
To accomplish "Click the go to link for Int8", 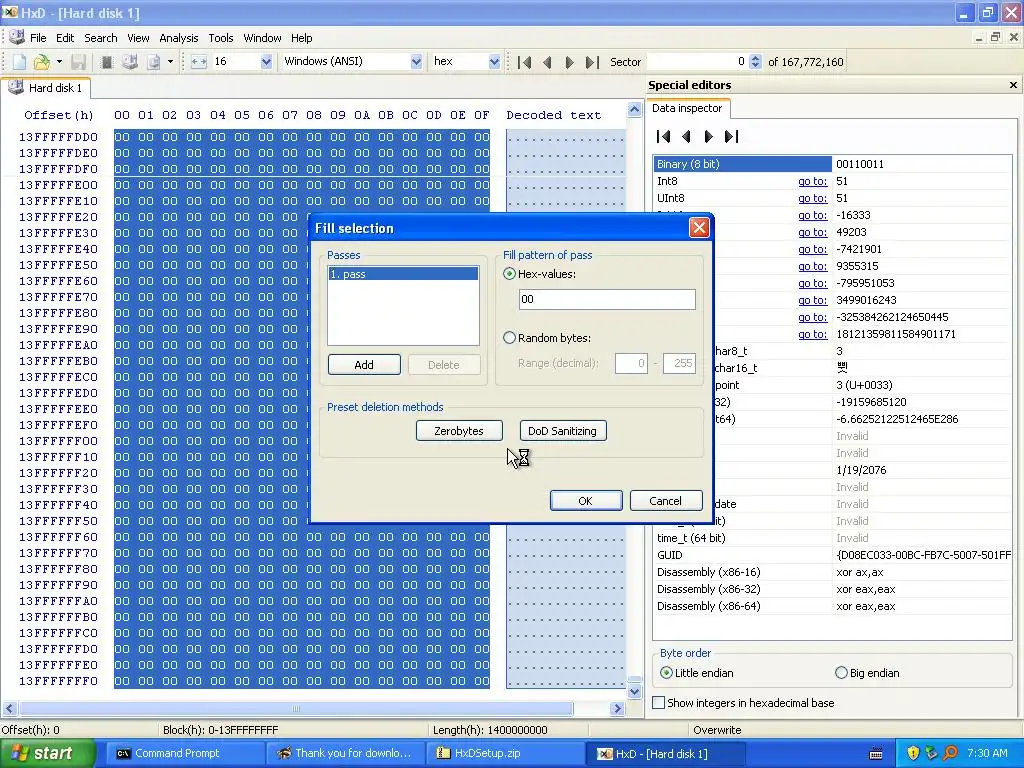I will tap(812, 181).
